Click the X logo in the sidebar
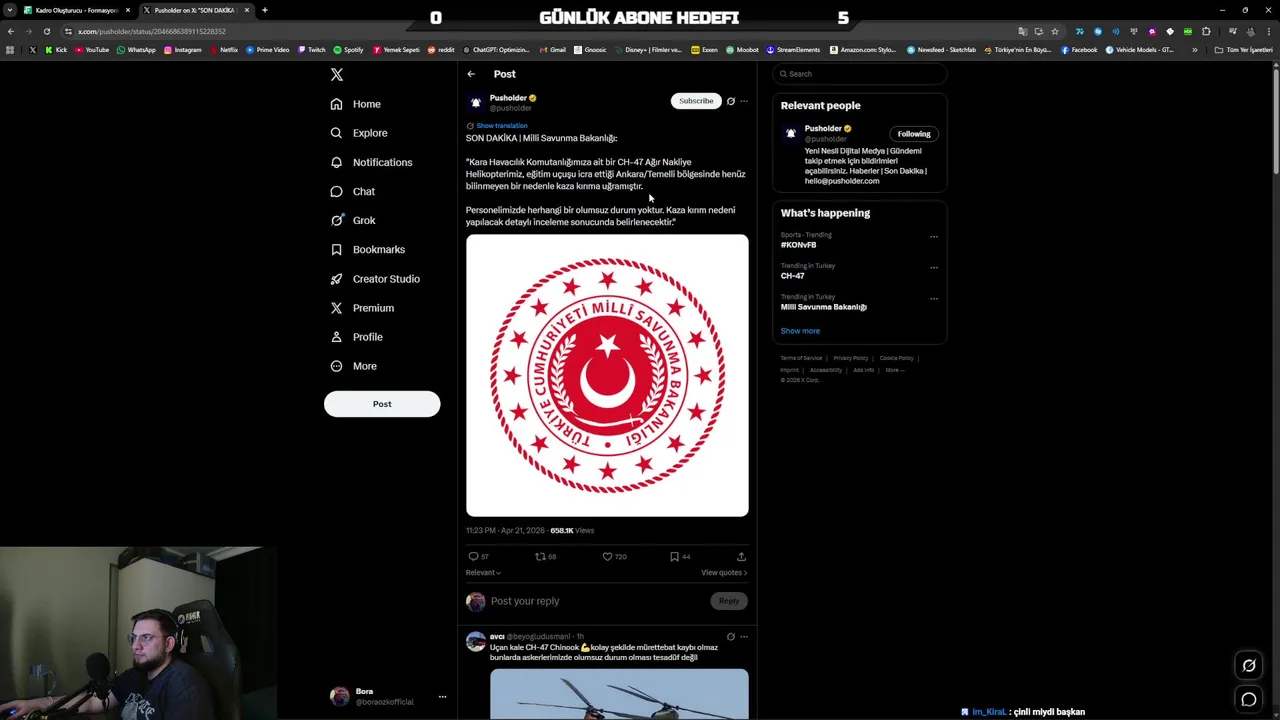The width and height of the screenshot is (1280, 720). point(337,75)
